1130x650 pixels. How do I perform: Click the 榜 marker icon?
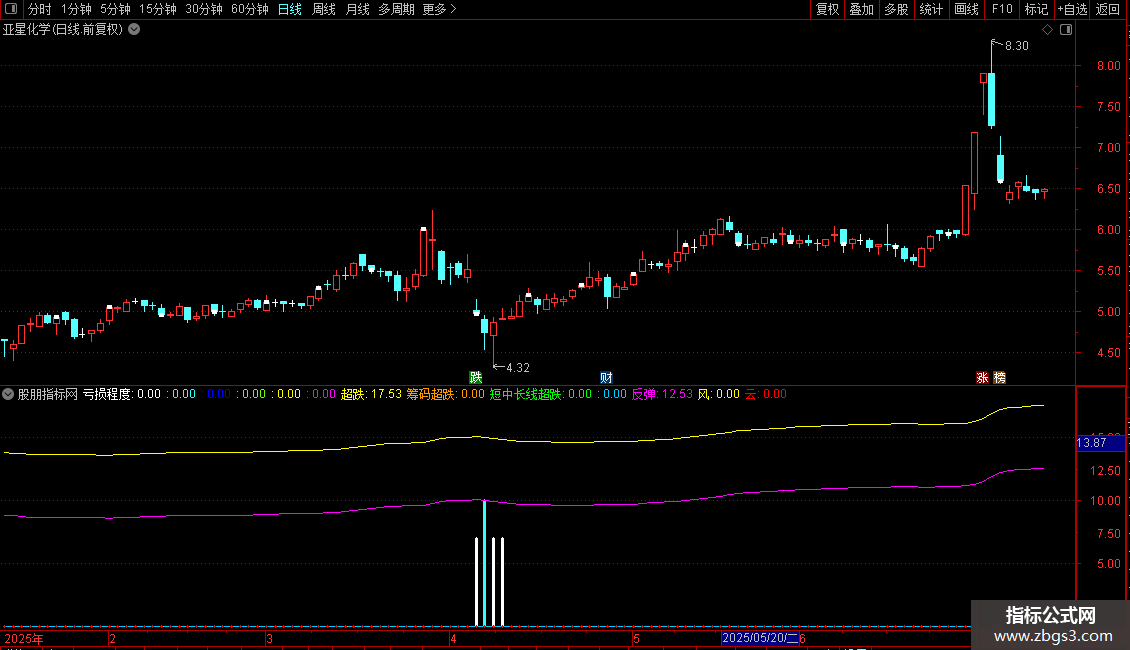(x=1000, y=378)
